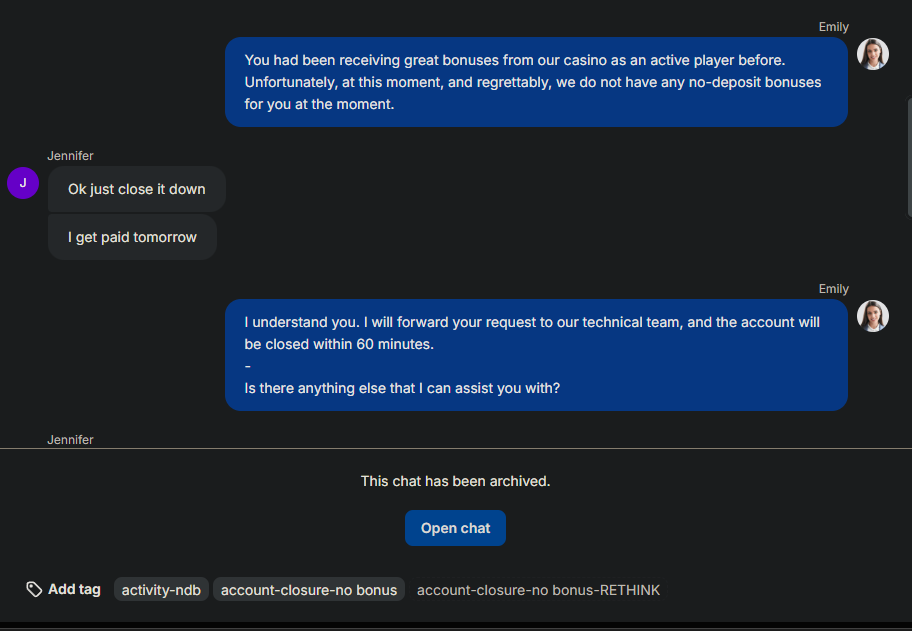Screen dimensions: 912x631
Task: Select the account-closure-no bonus tag
Action: pyautogui.click(x=309, y=590)
